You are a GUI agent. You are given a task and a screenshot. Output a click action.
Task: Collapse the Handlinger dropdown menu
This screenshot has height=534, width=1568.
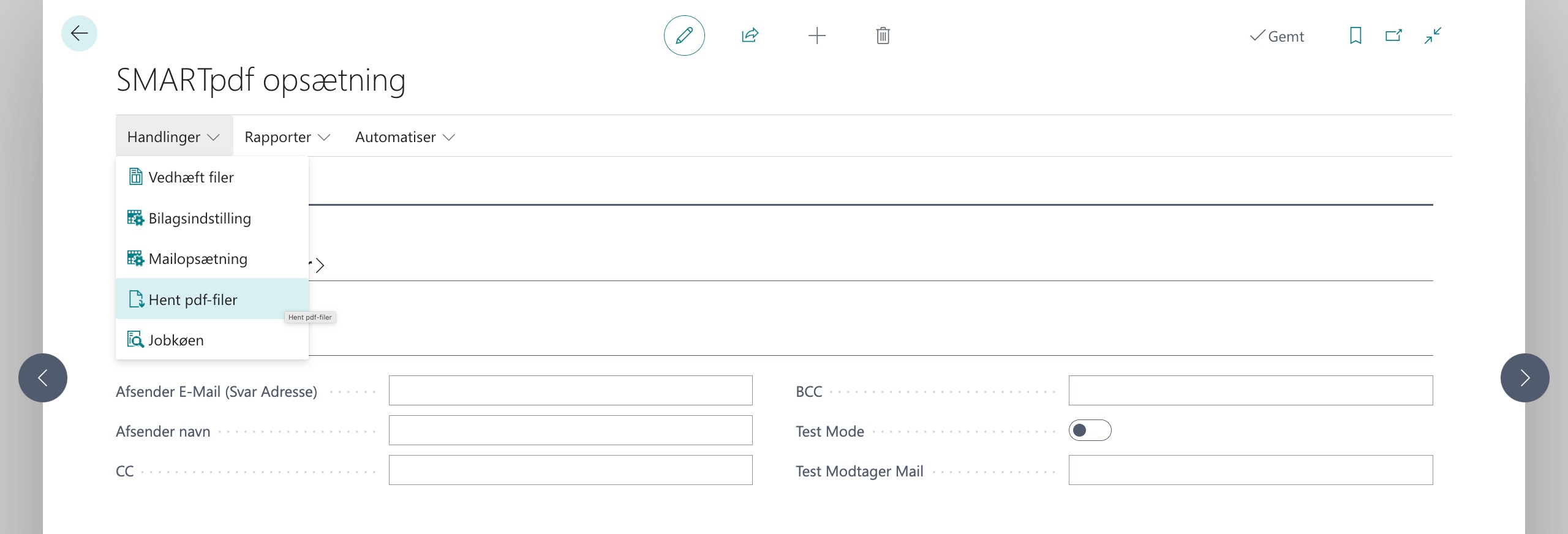pyautogui.click(x=173, y=137)
